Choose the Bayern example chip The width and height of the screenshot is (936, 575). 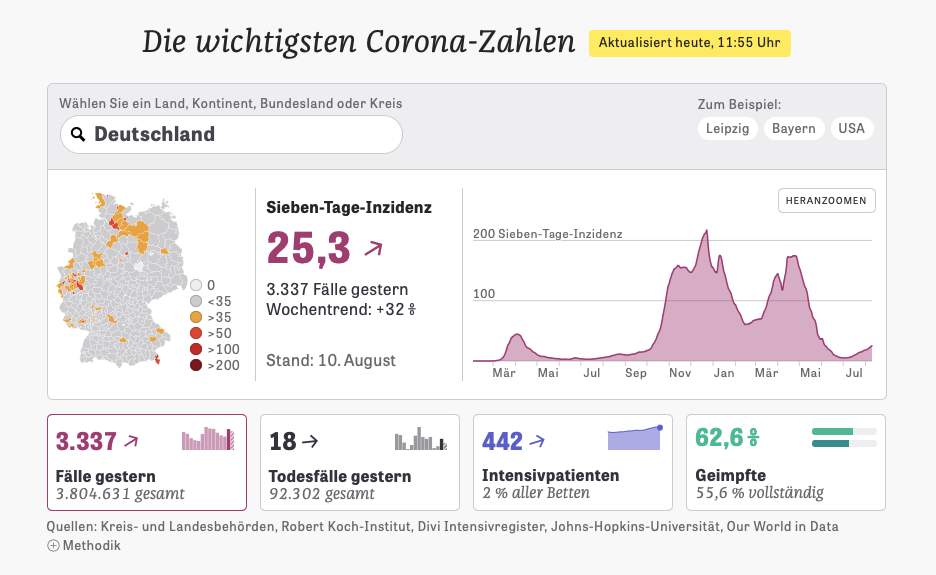click(793, 128)
